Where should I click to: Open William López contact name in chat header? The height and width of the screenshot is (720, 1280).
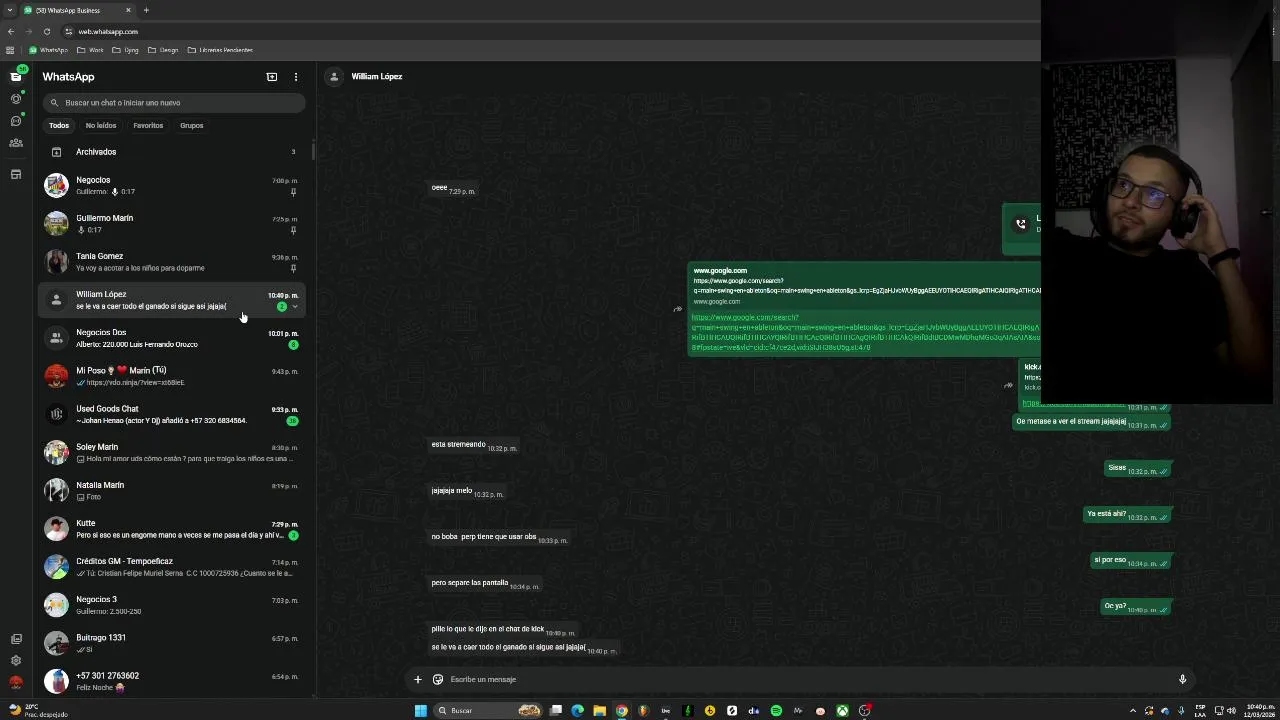[377, 76]
